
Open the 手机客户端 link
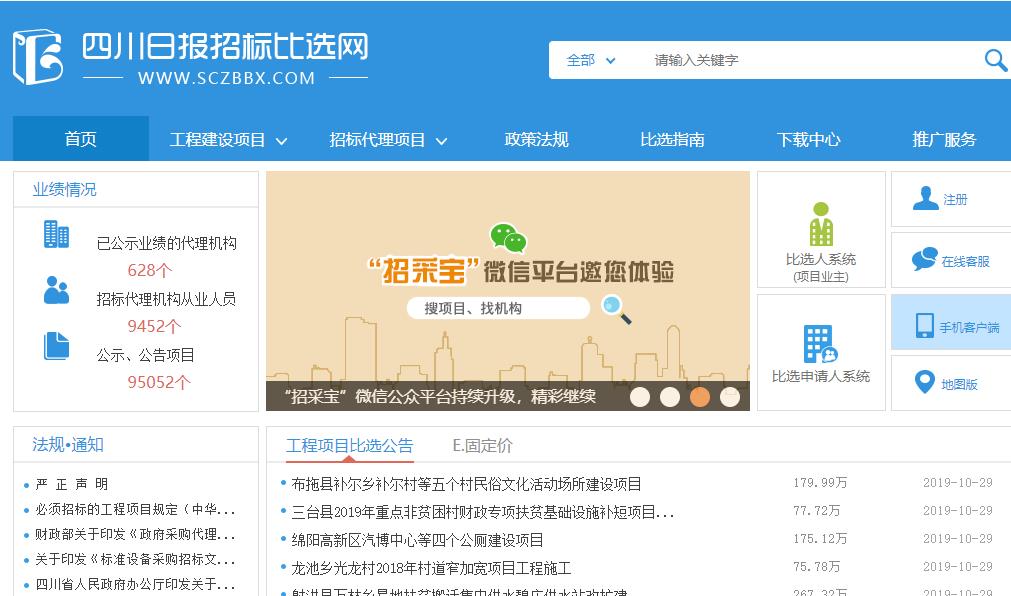969,328
